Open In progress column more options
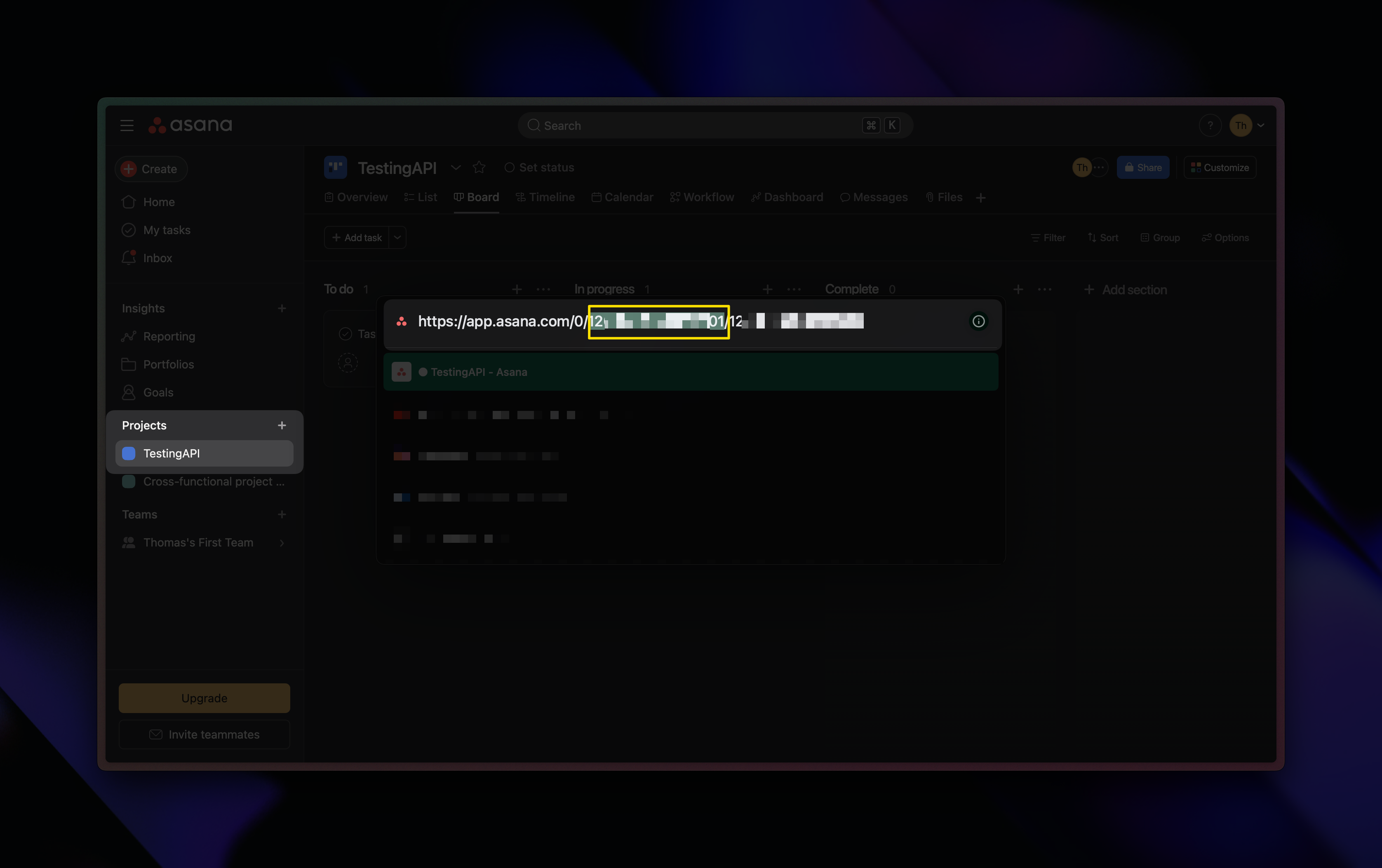The height and width of the screenshot is (868, 1382). (x=794, y=289)
